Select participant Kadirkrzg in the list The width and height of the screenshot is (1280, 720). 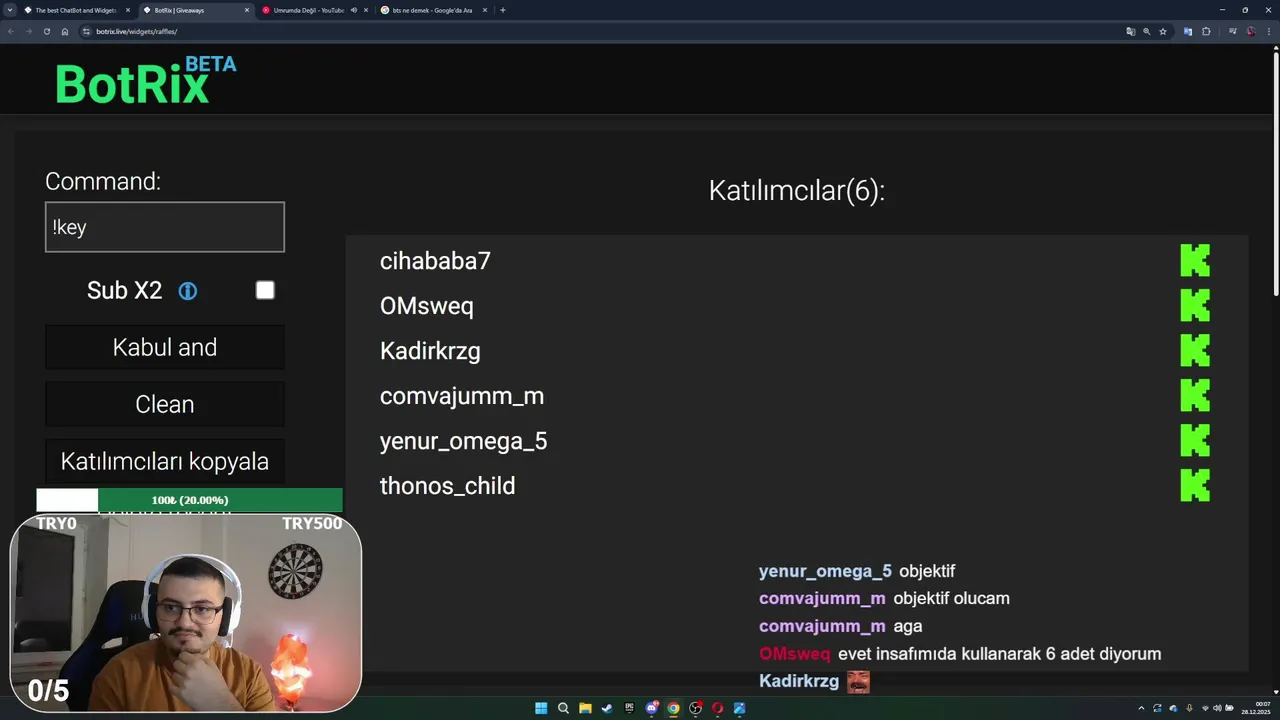point(430,351)
